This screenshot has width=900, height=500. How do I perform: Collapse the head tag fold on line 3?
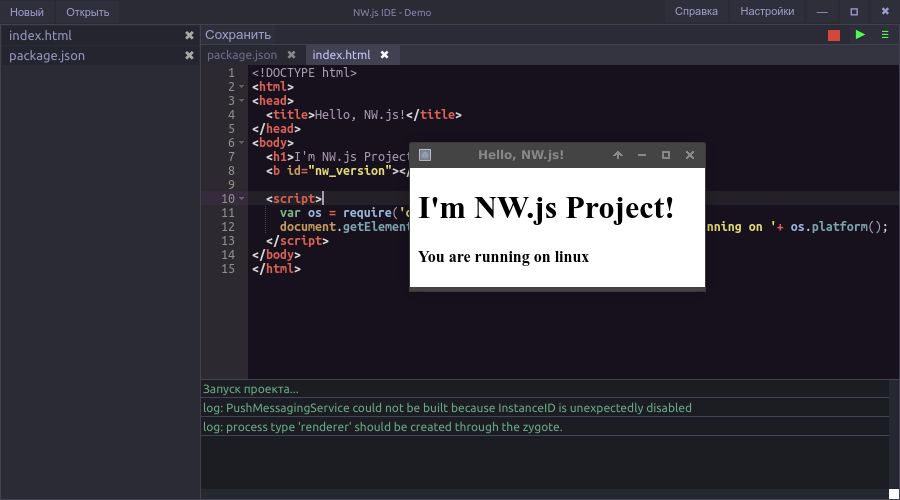click(242, 100)
